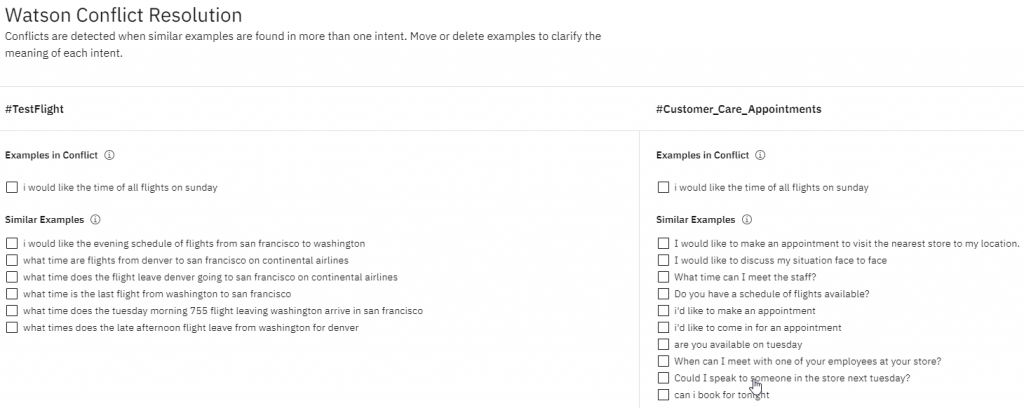Click info icon beside TestFlight Examples in Conflict
The image size is (1024, 408).
point(109,155)
